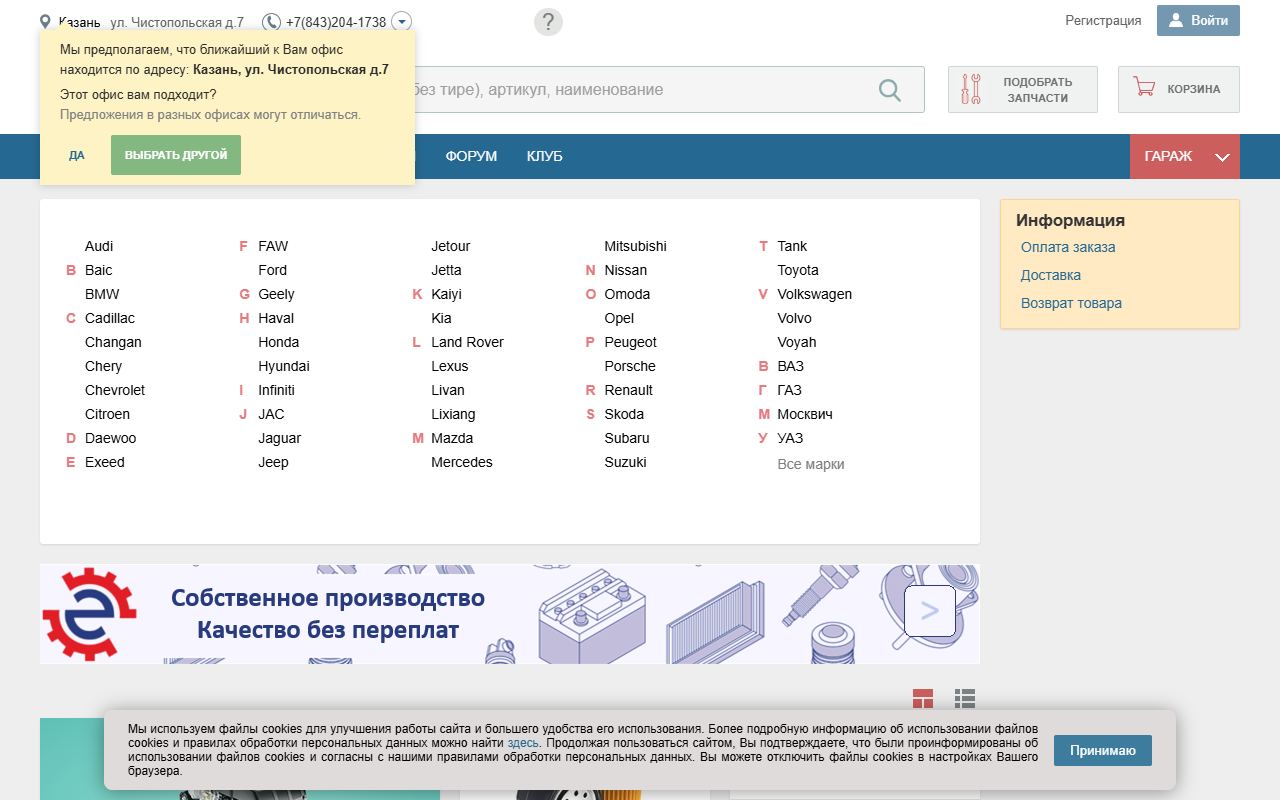Open the Подобрать запчасти button
The image size is (1280, 800).
(1022, 90)
